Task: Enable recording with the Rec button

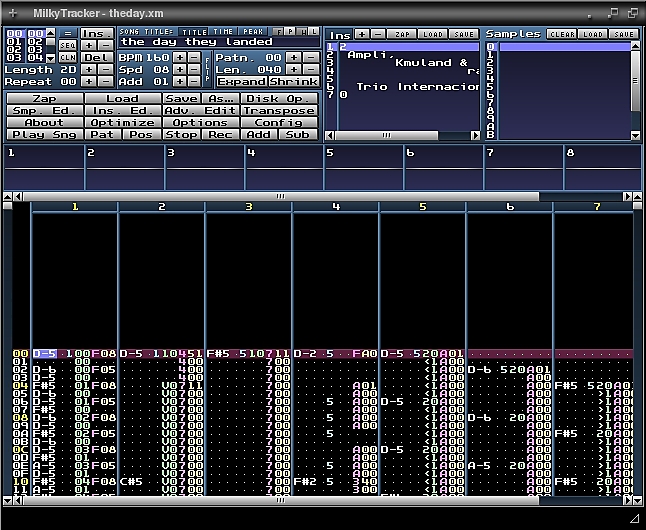Action: (220, 135)
